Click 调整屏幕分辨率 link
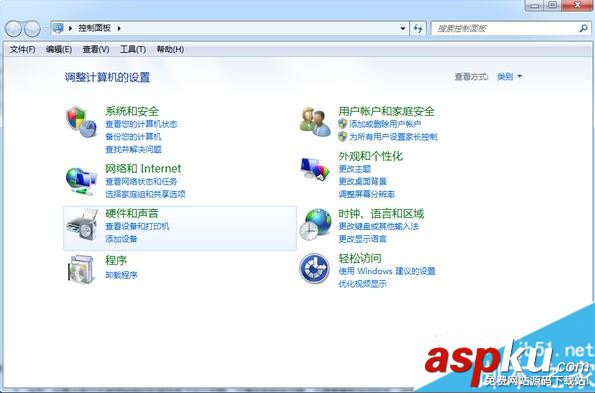The width and height of the screenshot is (595, 393). (367, 194)
